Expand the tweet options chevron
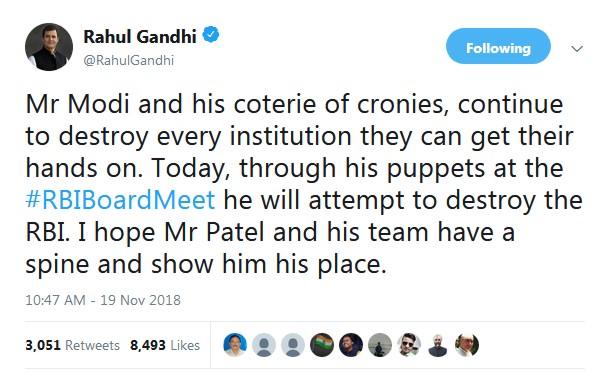Image resolution: width=613 pixels, height=378 pixels. click(577, 48)
